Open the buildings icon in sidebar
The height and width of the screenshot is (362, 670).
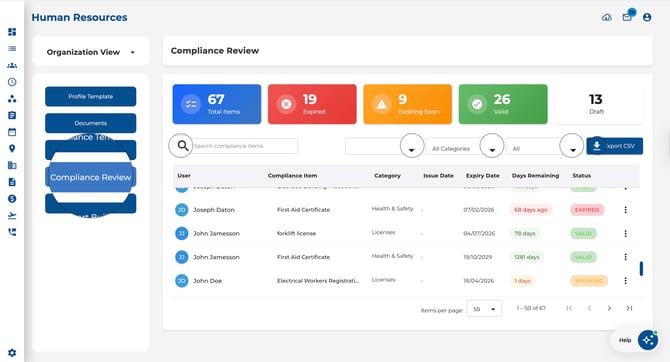(x=12, y=165)
